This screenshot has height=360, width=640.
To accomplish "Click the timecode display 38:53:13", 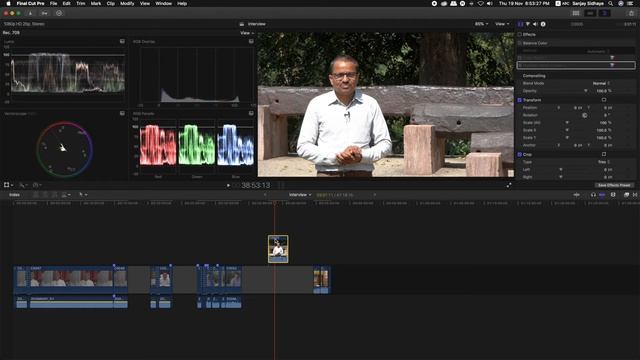I will coord(255,185).
